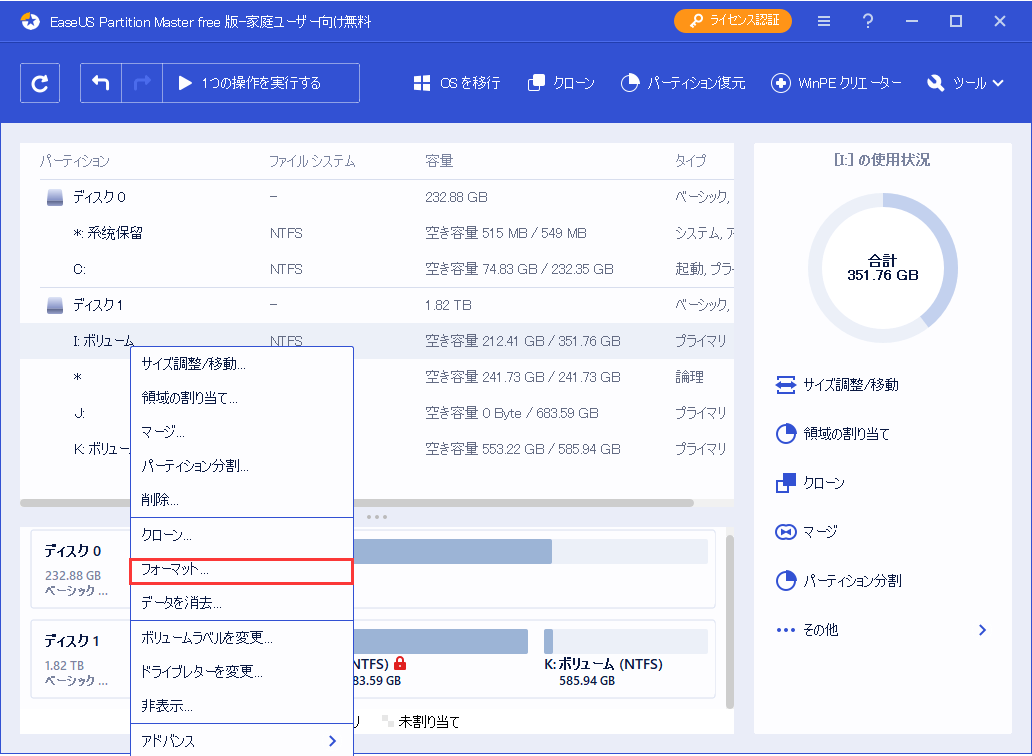Open OS を移行 migration tool
This screenshot has width=1032, height=756.
click(x=457, y=83)
